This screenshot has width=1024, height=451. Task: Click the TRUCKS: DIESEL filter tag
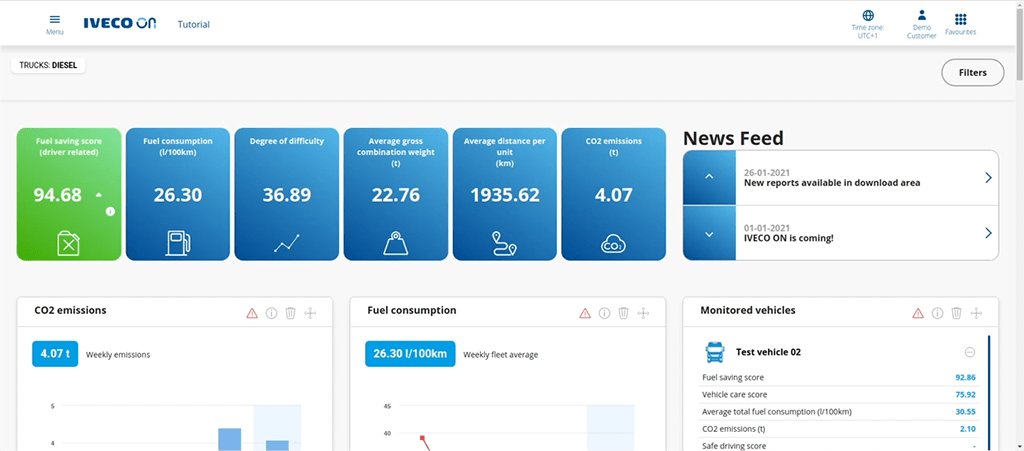pyautogui.click(x=49, y=66)
